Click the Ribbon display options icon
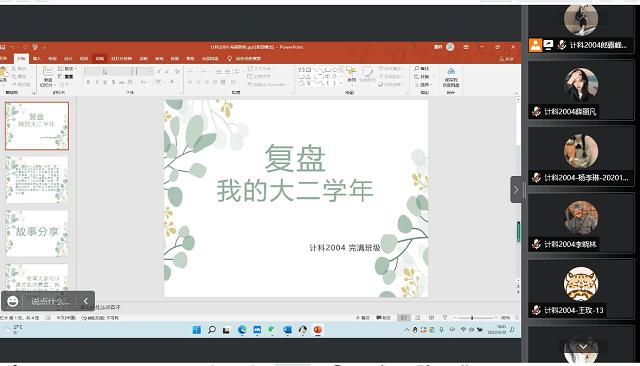The height and width of the screenshot is (366, 640). pyautogui.click(x=466, y=47)
